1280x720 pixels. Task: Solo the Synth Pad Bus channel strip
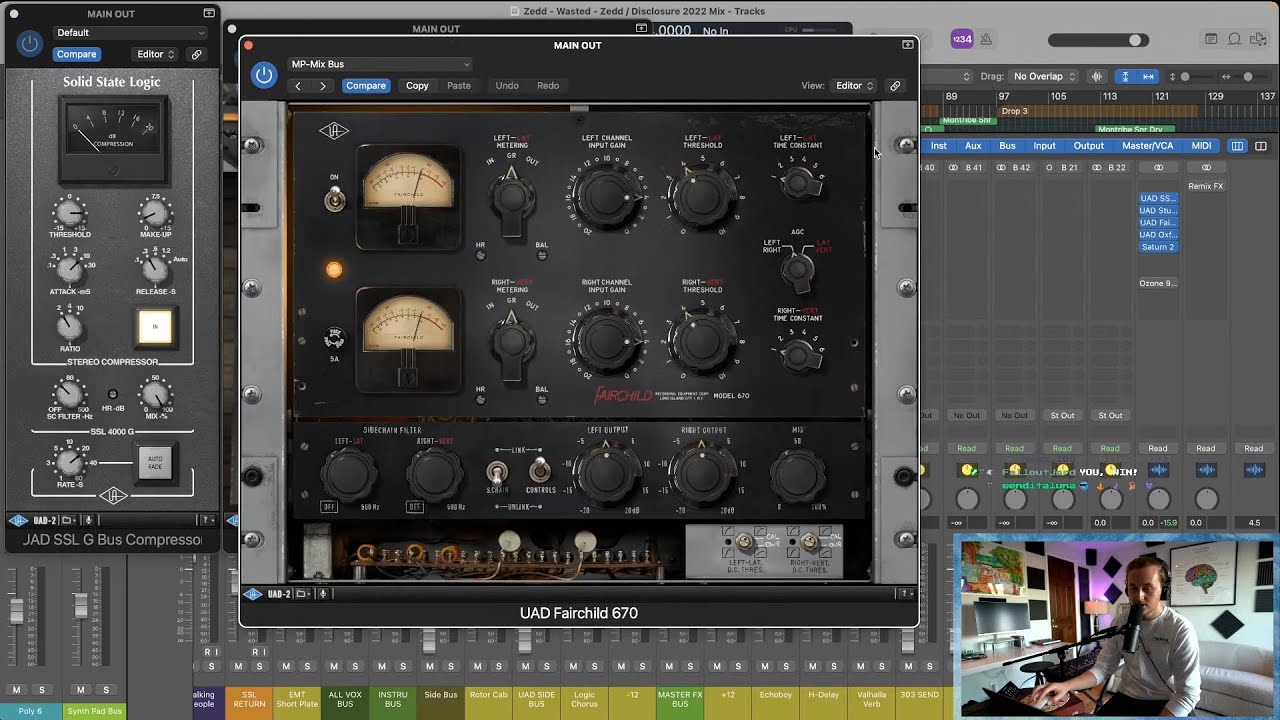point(105,690)
